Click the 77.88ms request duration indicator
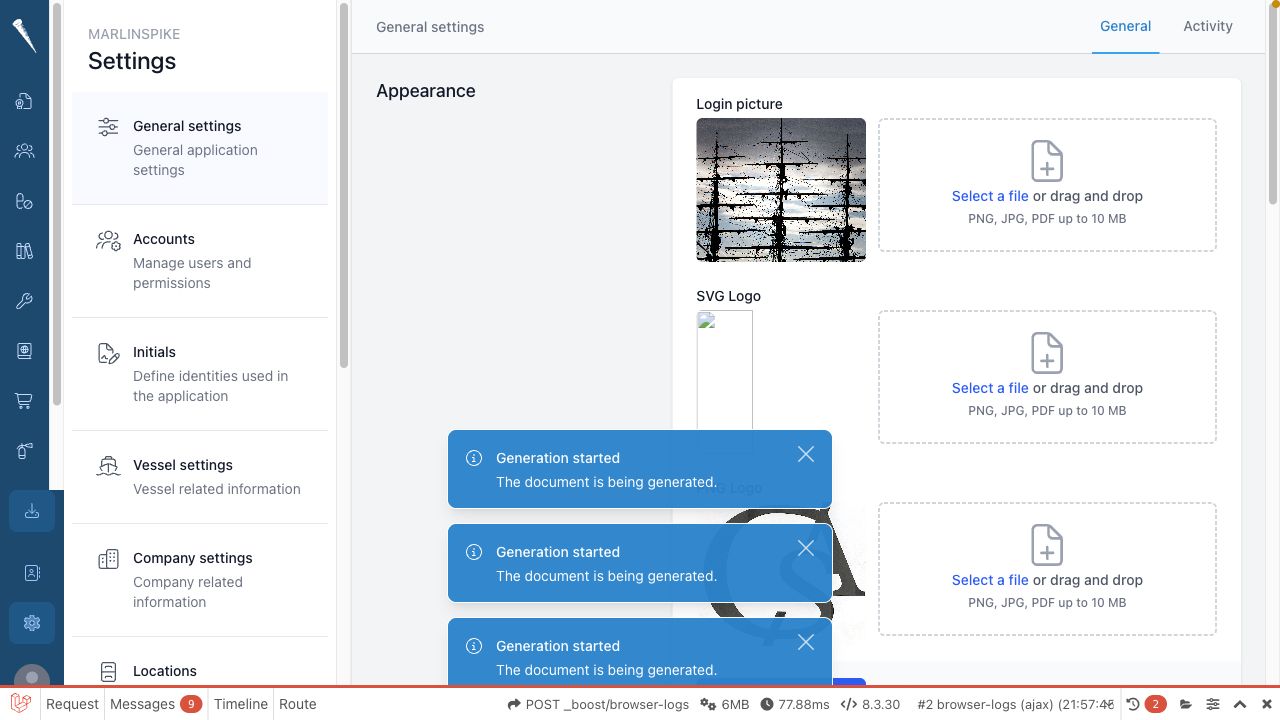Image resolution: width=1280 pixels, height=720 pixels. 795,704
